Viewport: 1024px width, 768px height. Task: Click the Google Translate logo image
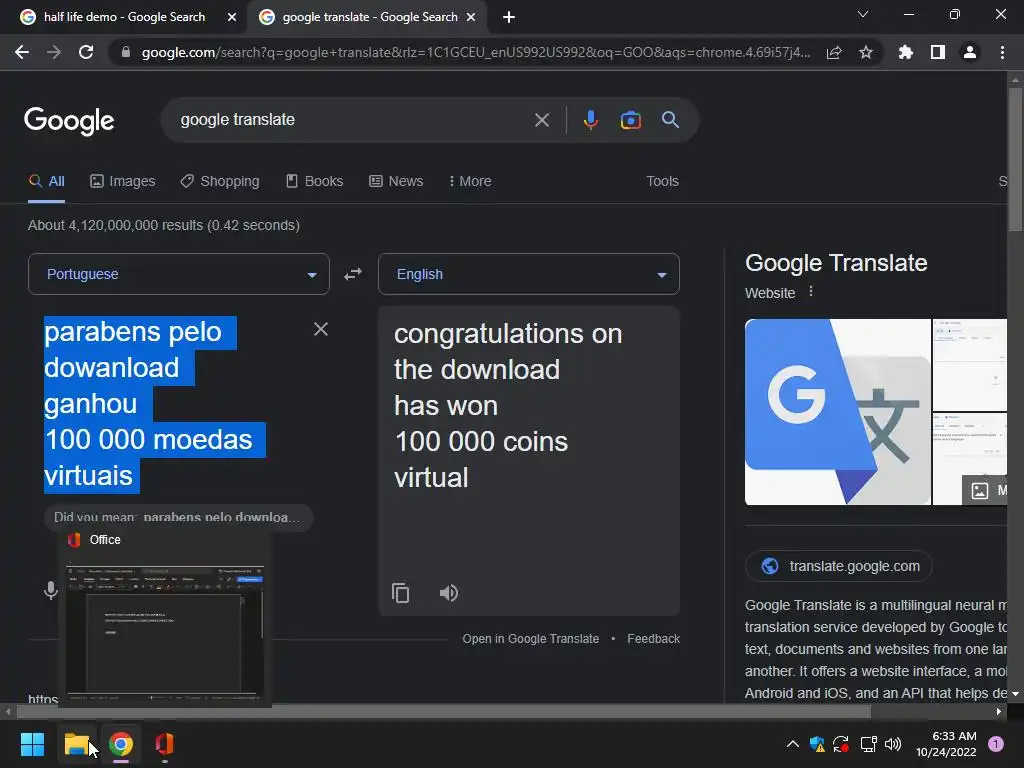(x=838, y=412)
